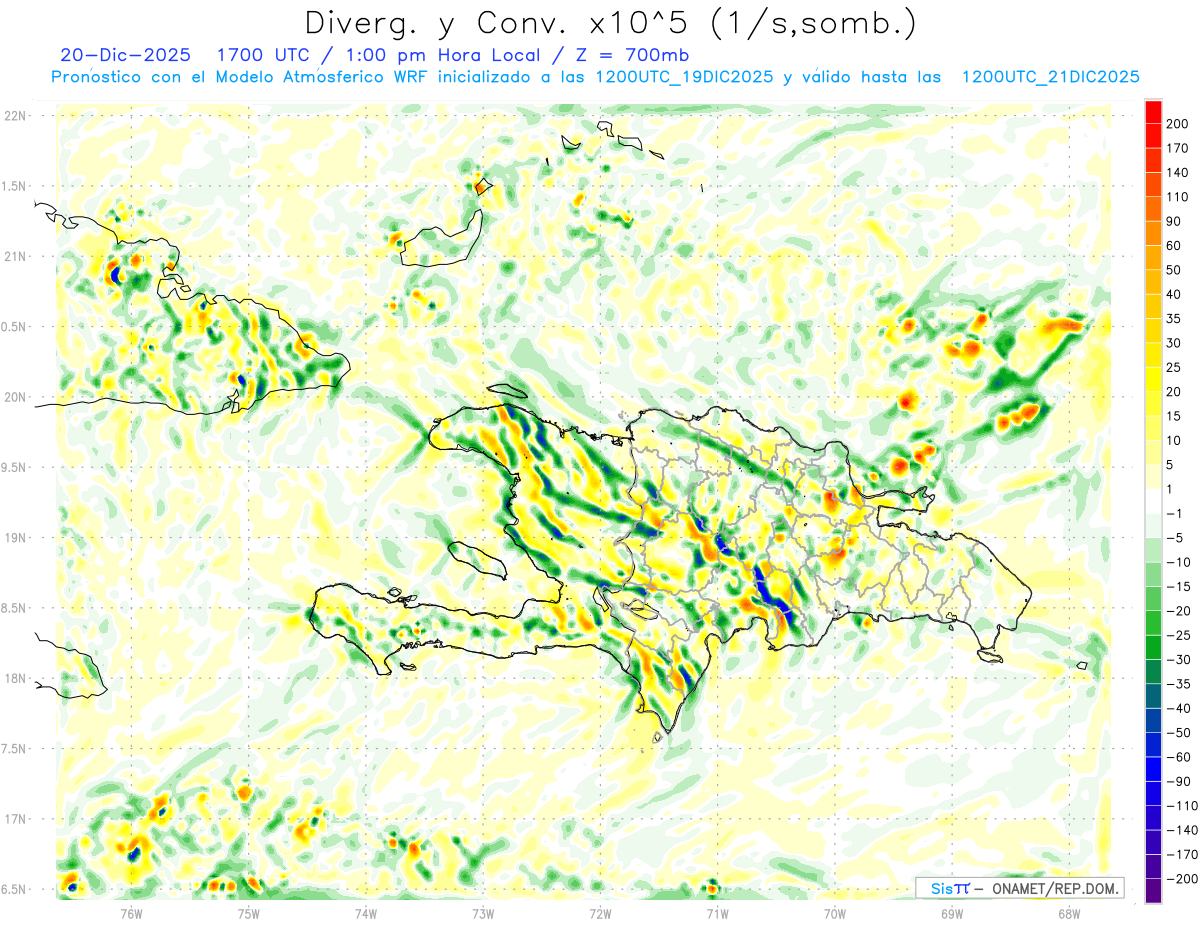Click the '-25' color scale label
The image size is (1200, 927).
point(1178,636)
